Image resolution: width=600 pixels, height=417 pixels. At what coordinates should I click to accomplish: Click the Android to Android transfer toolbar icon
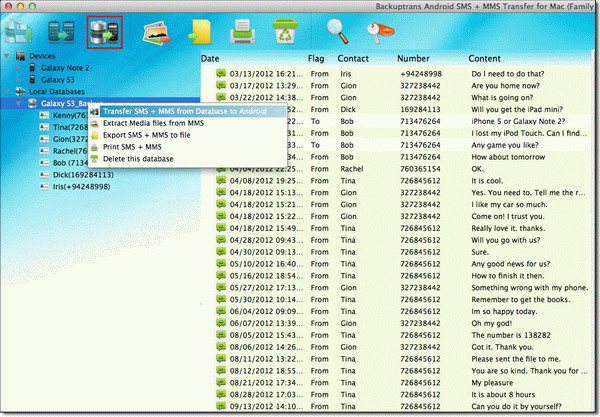click(61, 32)
